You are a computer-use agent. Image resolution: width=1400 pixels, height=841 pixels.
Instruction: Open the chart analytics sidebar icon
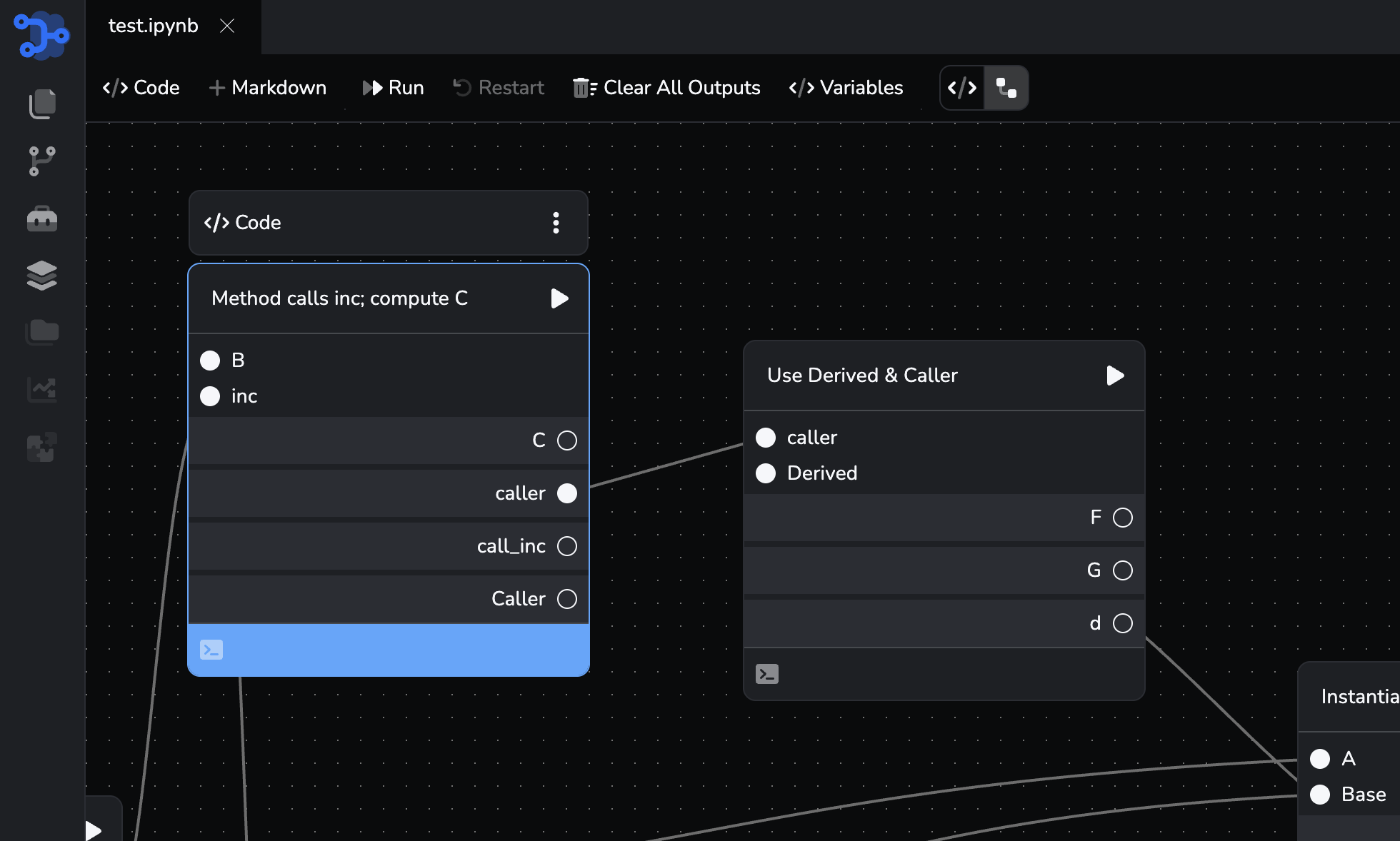click(x=42, y=390)
